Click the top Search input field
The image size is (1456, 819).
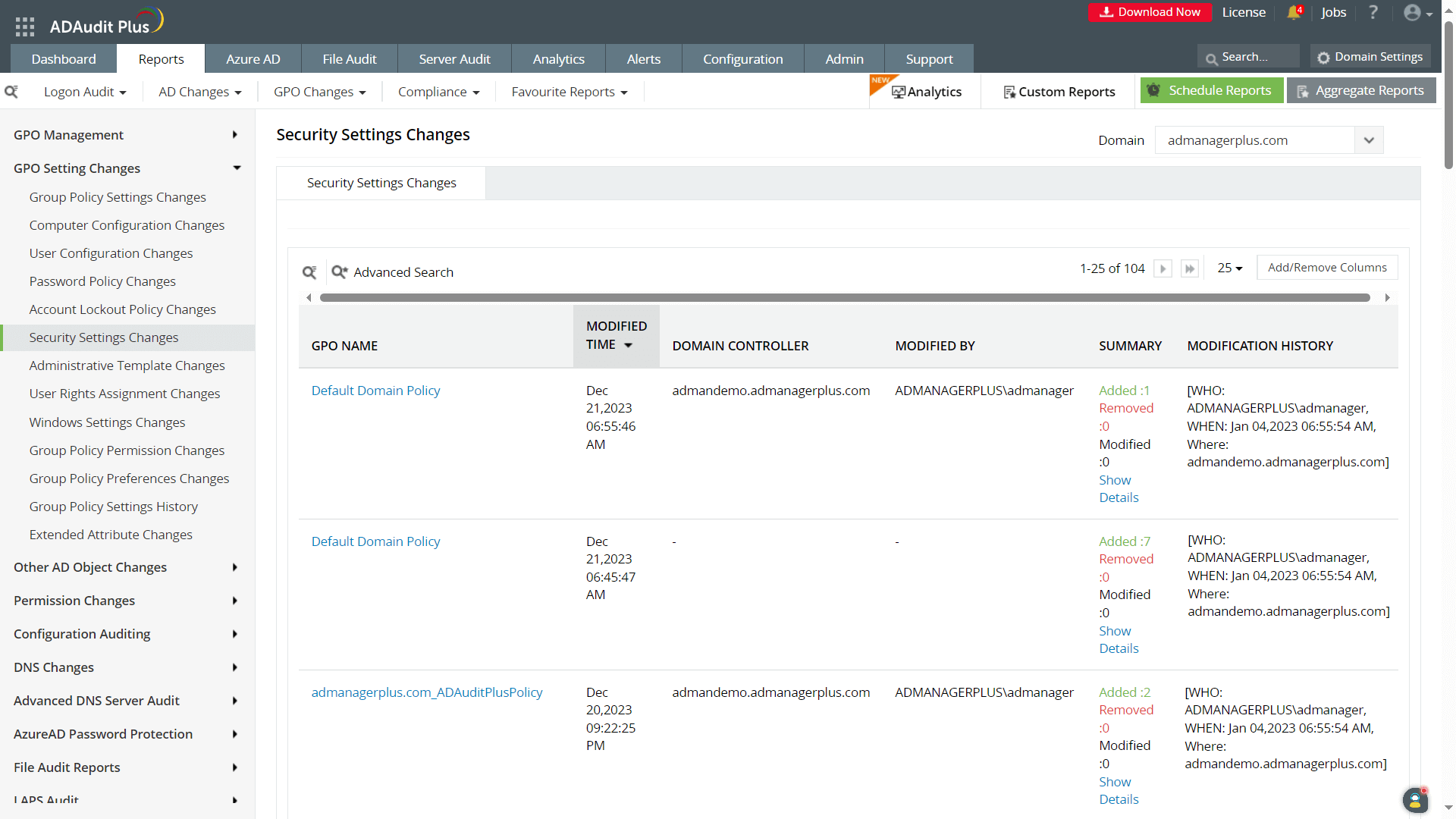pyautogui.click(x=1251, y=57)
